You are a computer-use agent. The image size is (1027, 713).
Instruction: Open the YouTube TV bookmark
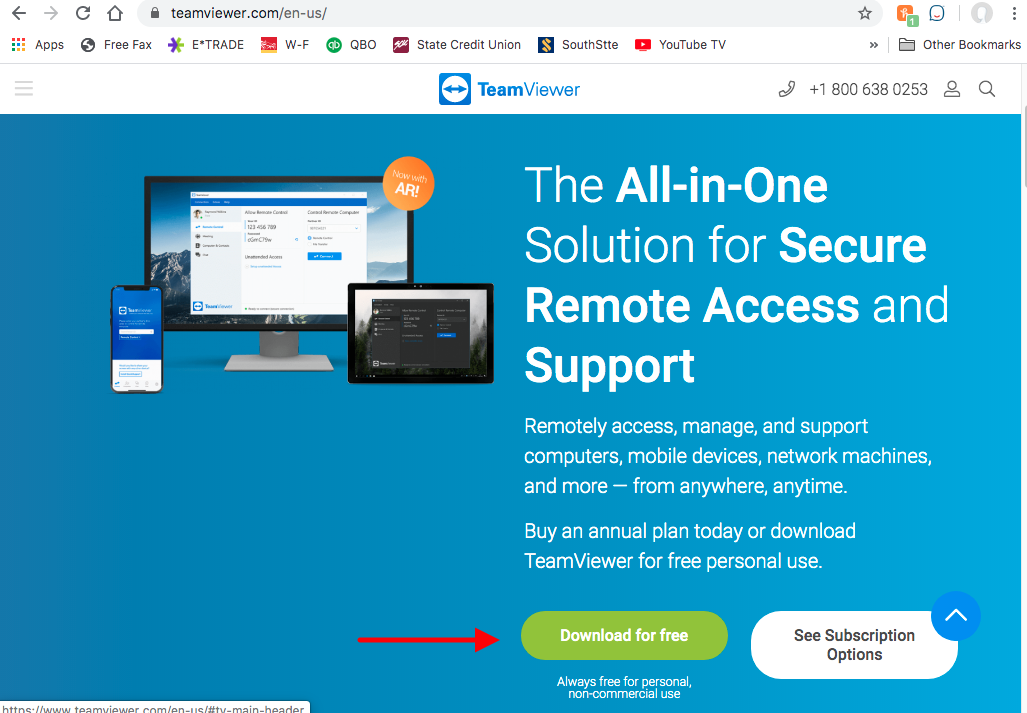click(681, 45)
